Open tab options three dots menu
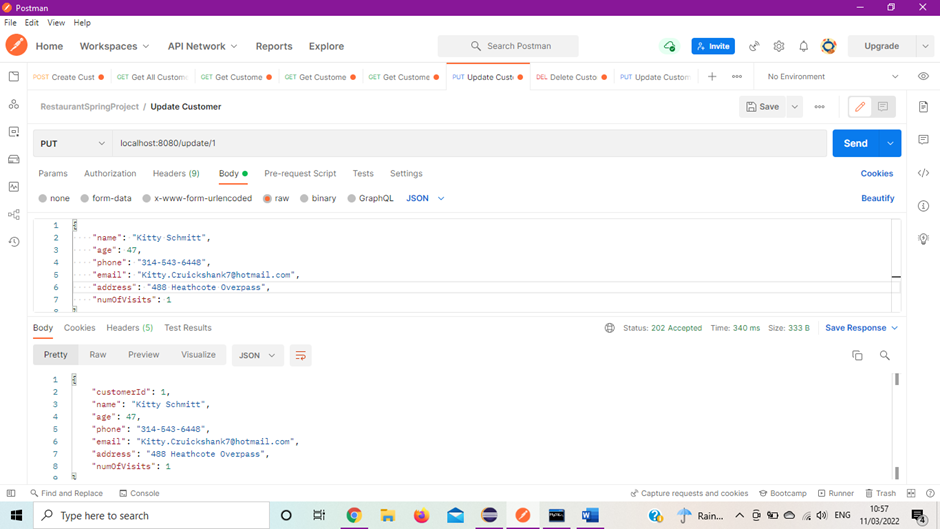The image size is (940, 529). coord(737,77)
